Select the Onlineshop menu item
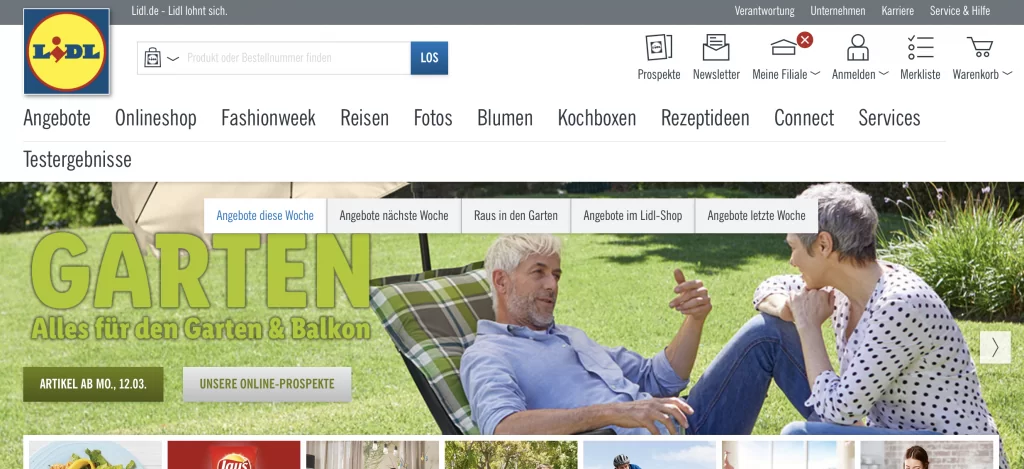 (x=155, y=118)
